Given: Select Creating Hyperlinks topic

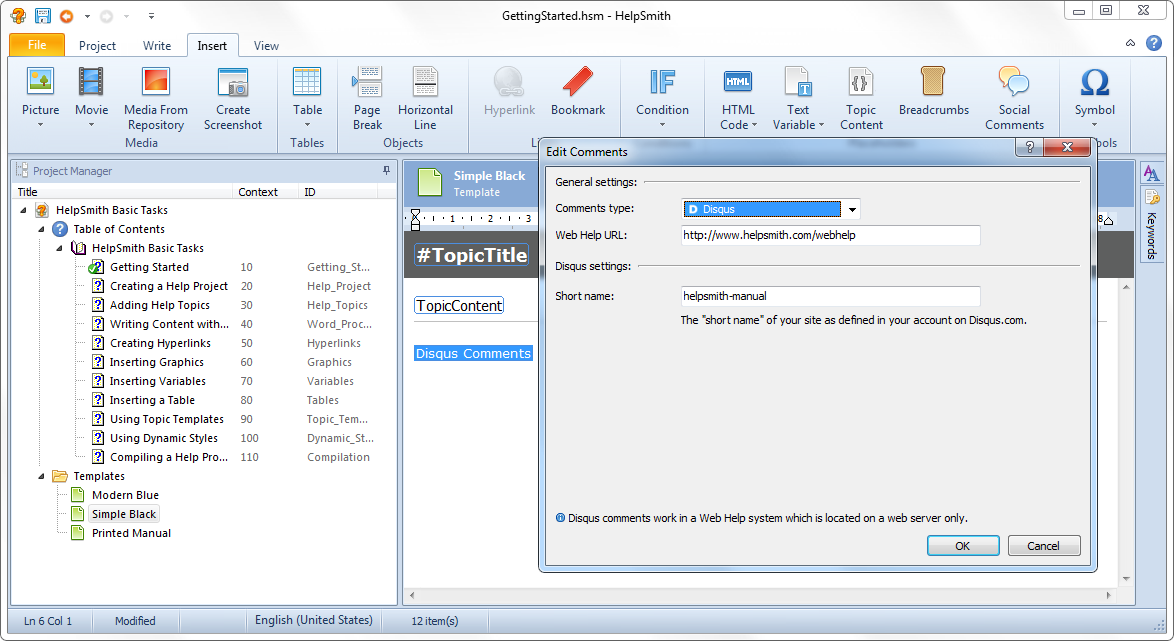Looking at the screenshot, I should (160, 343).
